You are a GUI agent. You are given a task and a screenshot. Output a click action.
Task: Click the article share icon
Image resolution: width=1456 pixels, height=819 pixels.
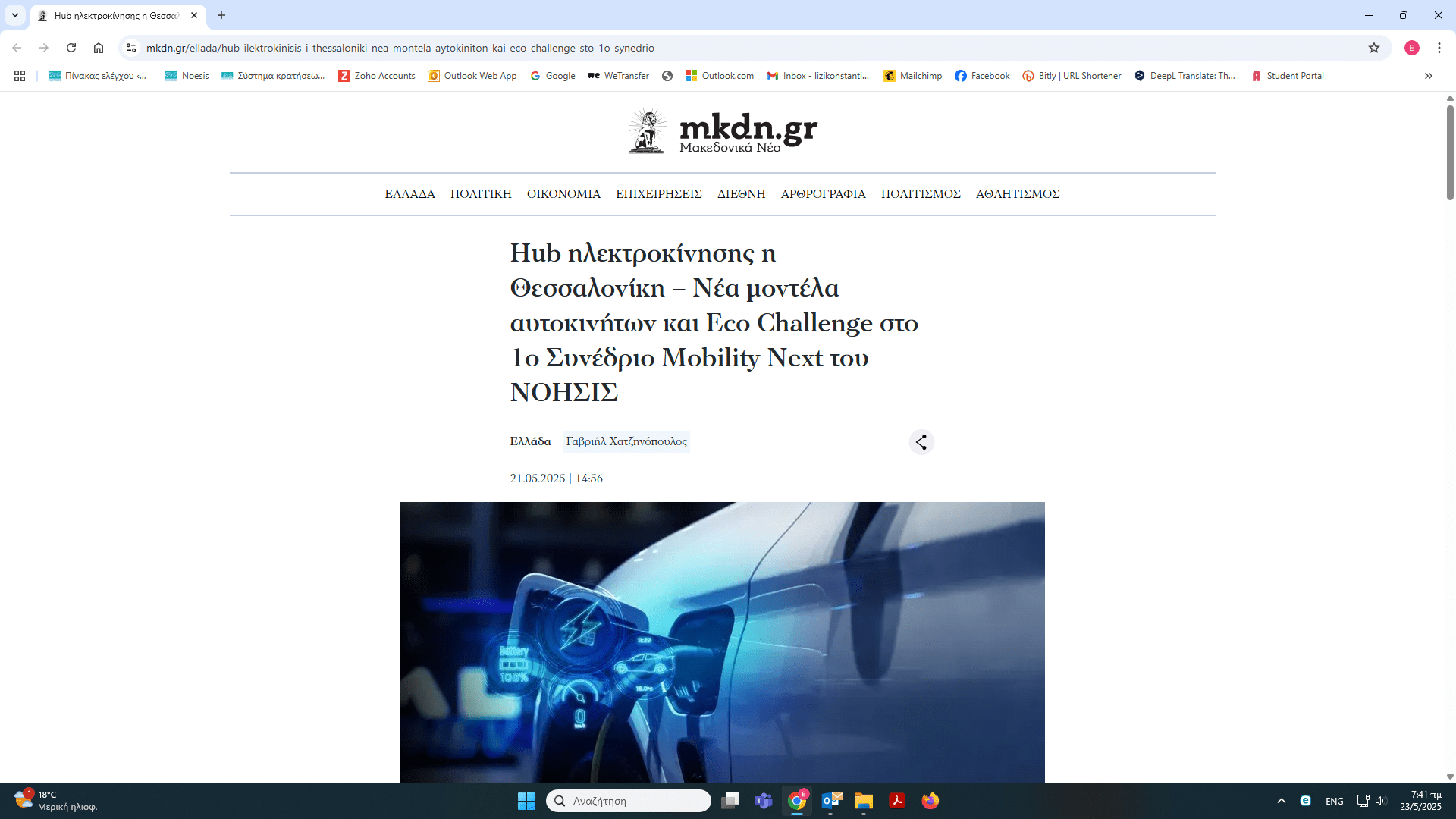tap(921, 442)
